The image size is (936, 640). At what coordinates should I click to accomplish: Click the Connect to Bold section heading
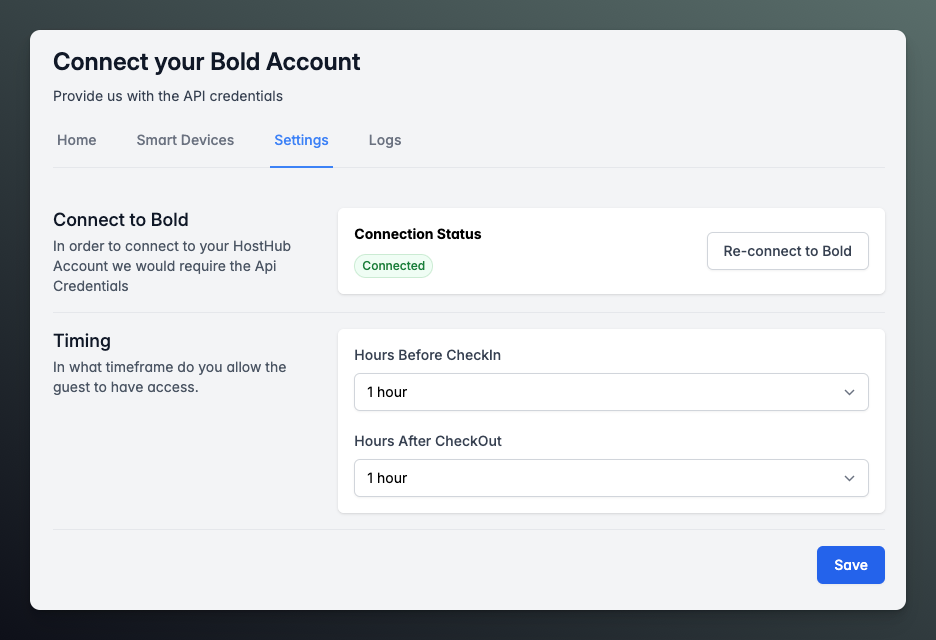coord(121,220)
